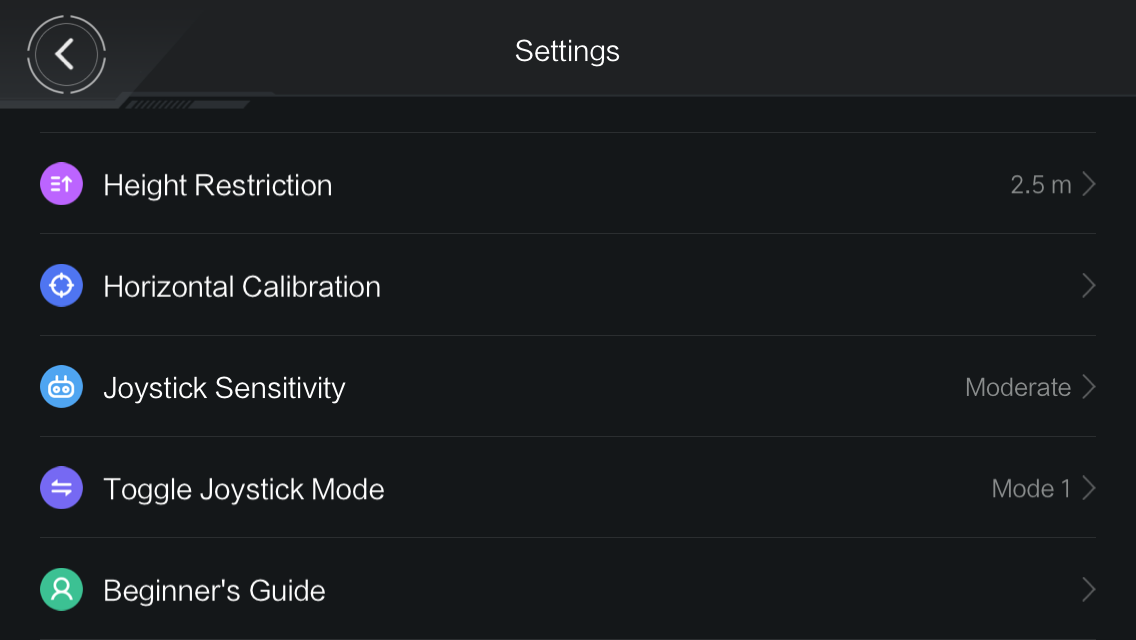Open Beginner's Guide

[x=568, y=589]
